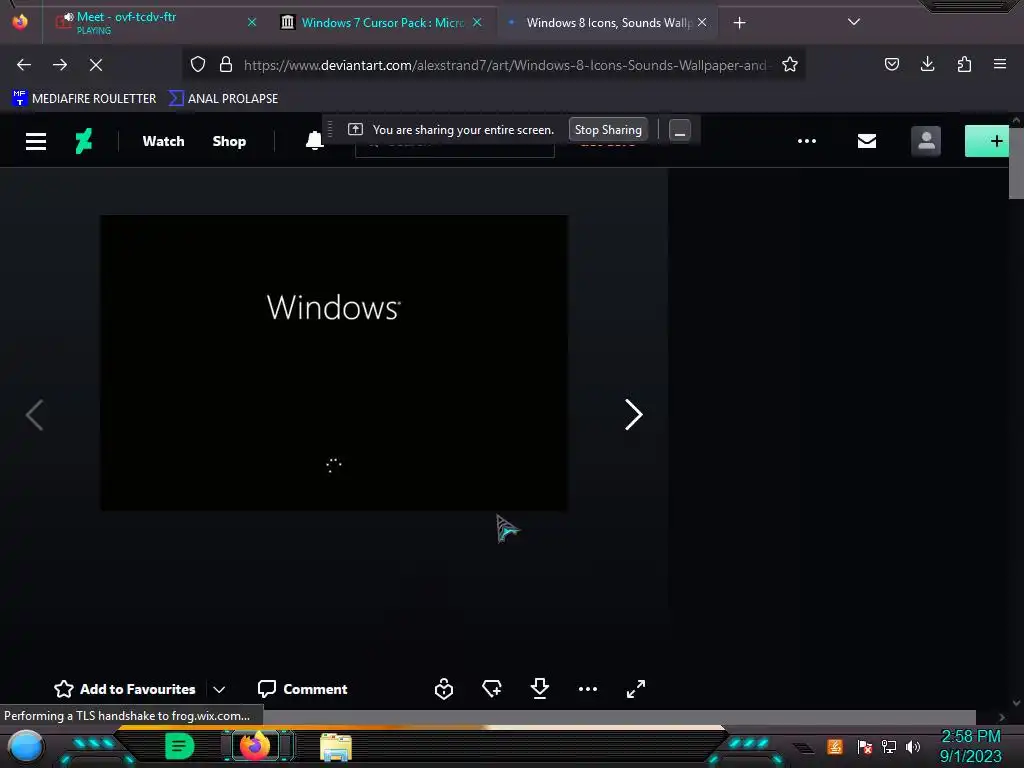Open the Firefox View icon in tab bar

click(x=20, y=22)
